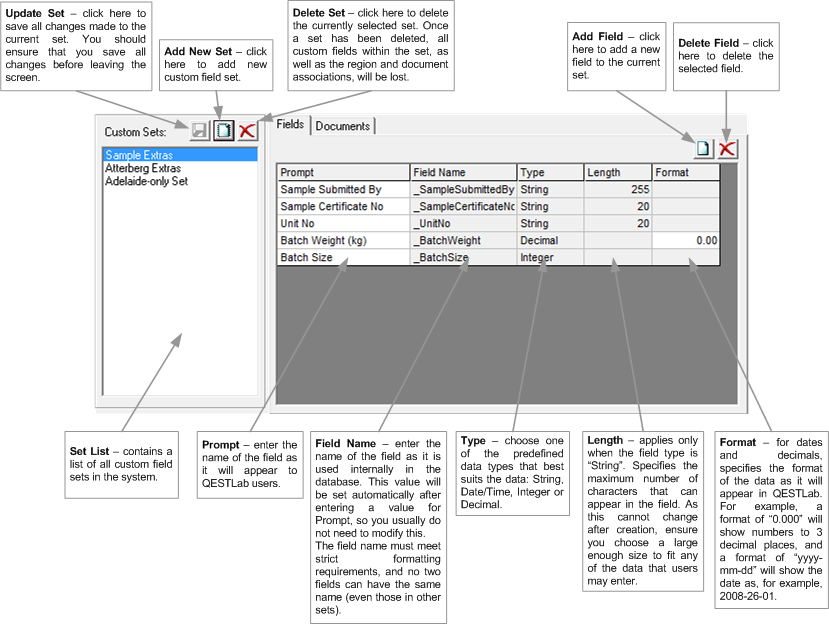
Task: Choose Atterberg Extras custom set
Action: pyautogui.click(x=143, y=169)
